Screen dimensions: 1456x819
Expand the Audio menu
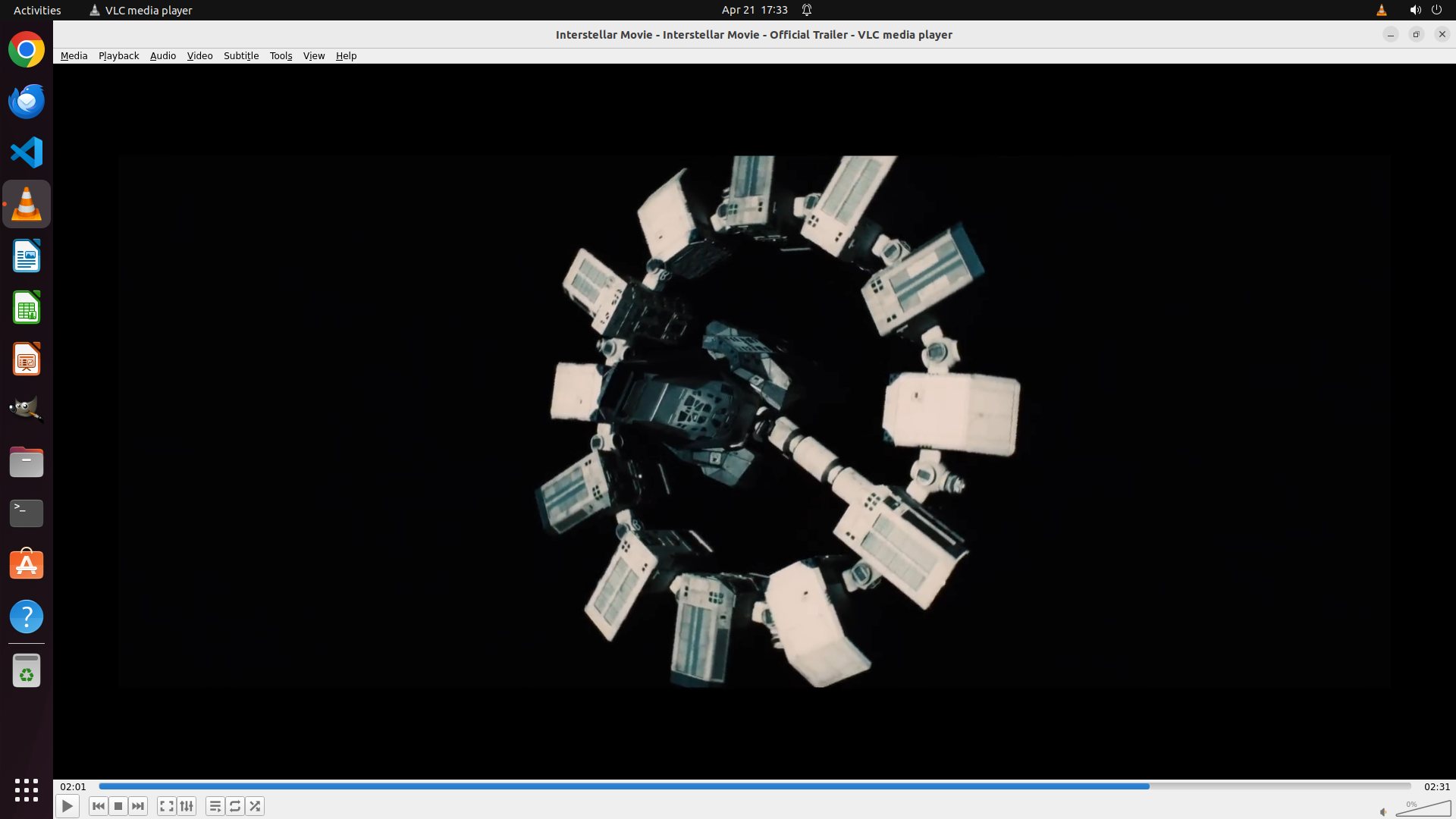(x=162, y=55)
